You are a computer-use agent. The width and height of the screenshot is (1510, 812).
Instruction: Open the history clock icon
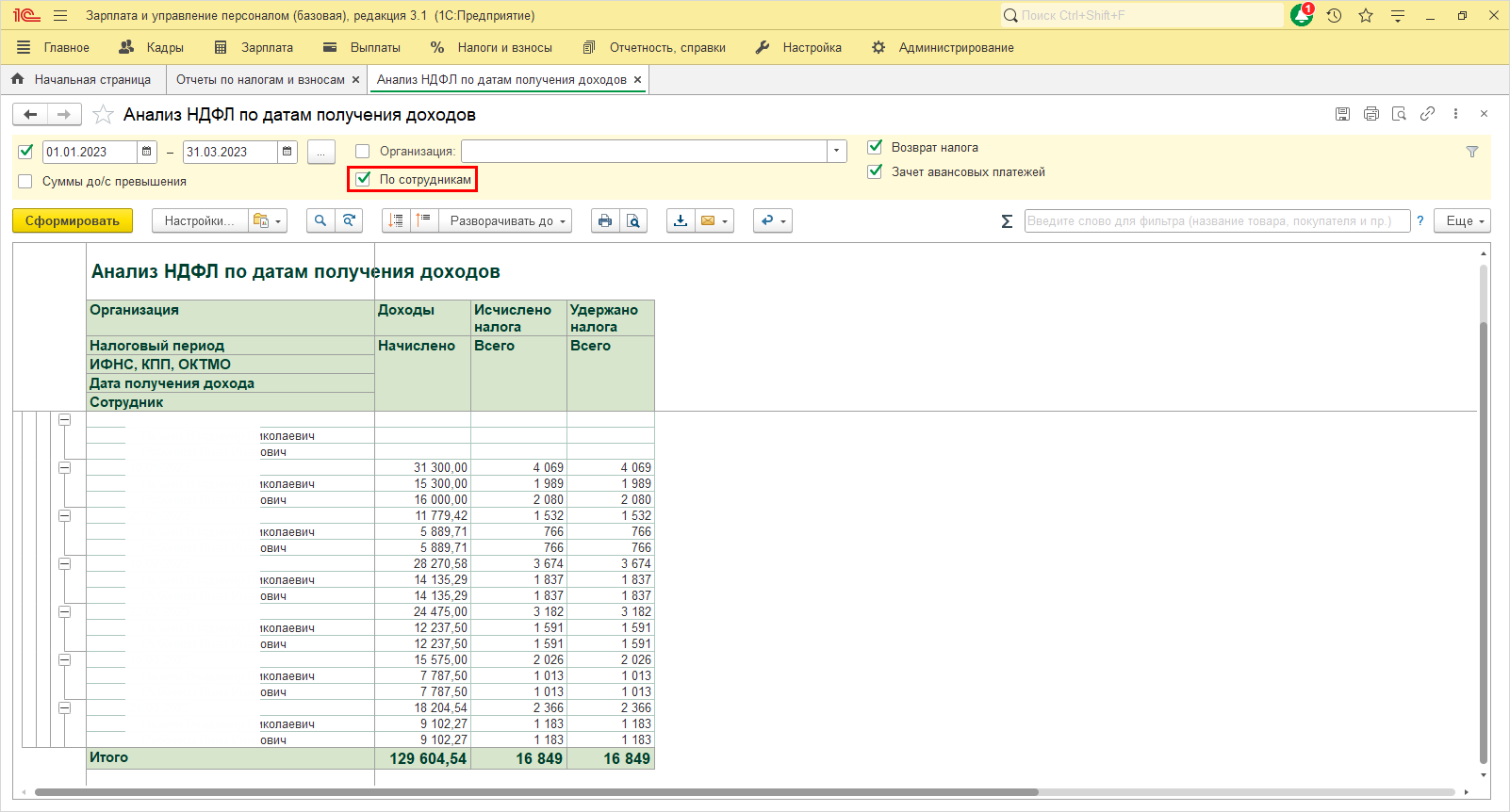pyautogui.click(x=1334, y=15)
